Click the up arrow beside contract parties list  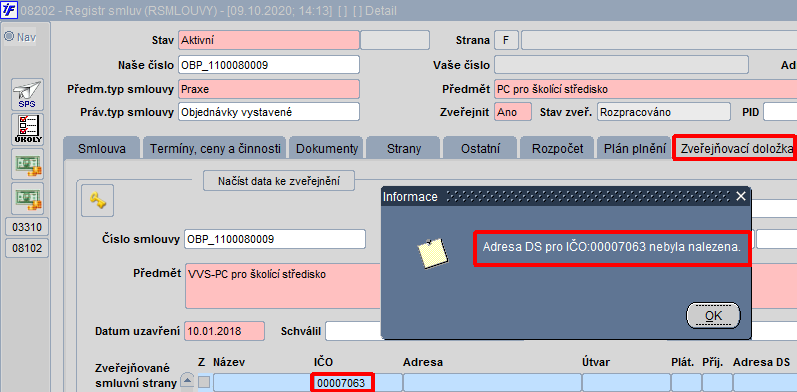188,379
